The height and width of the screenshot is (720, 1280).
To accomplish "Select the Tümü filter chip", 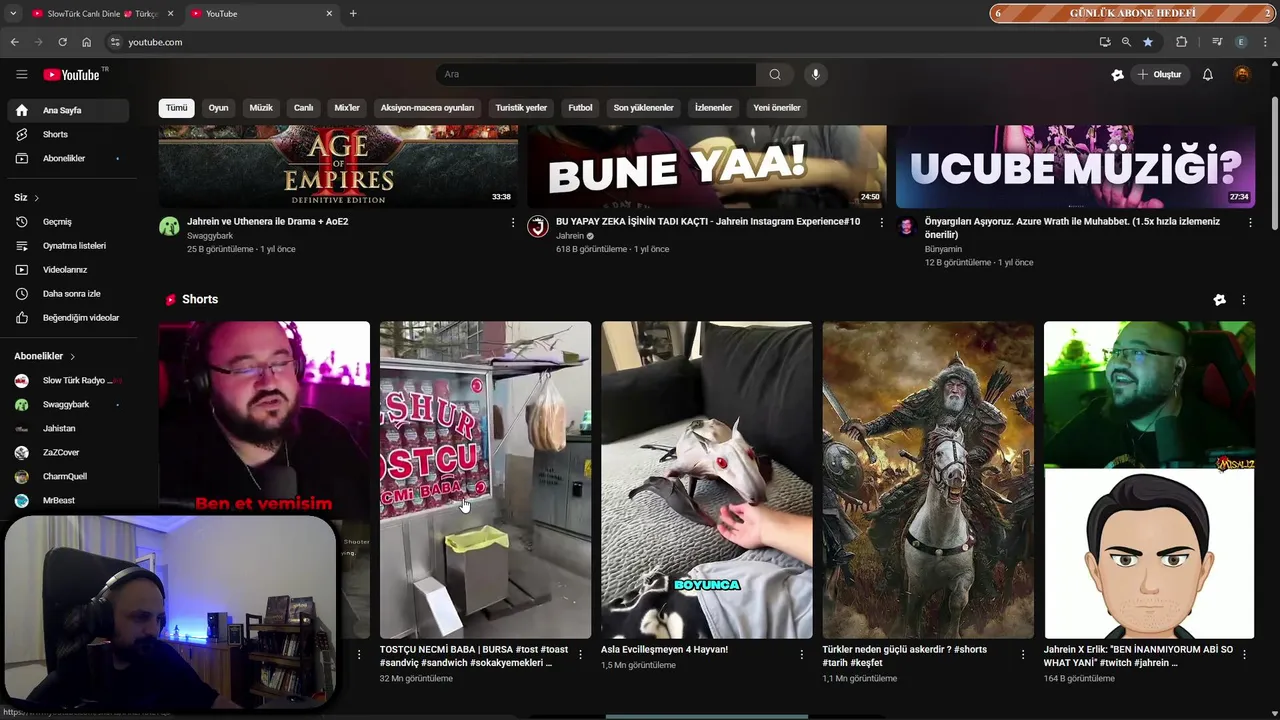I will [177, 107].
